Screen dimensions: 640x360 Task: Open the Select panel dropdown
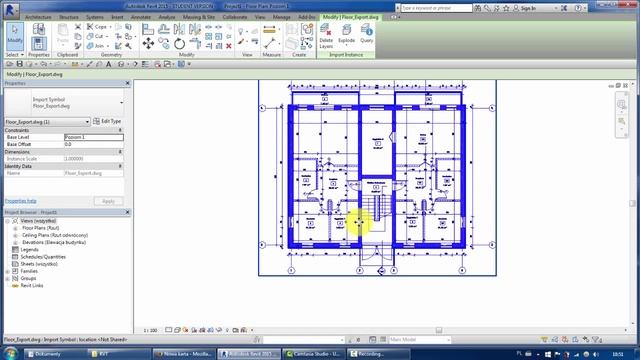(15, 55)
